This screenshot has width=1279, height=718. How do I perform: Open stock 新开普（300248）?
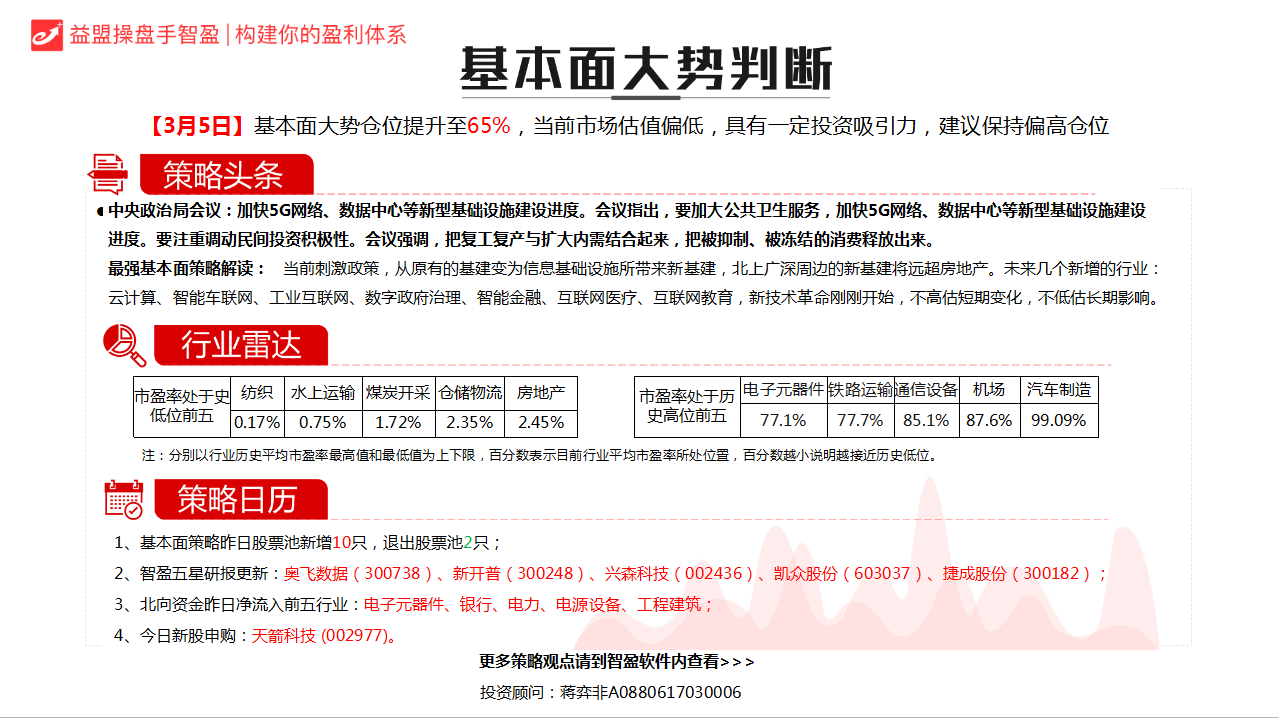tap(518, 573)
